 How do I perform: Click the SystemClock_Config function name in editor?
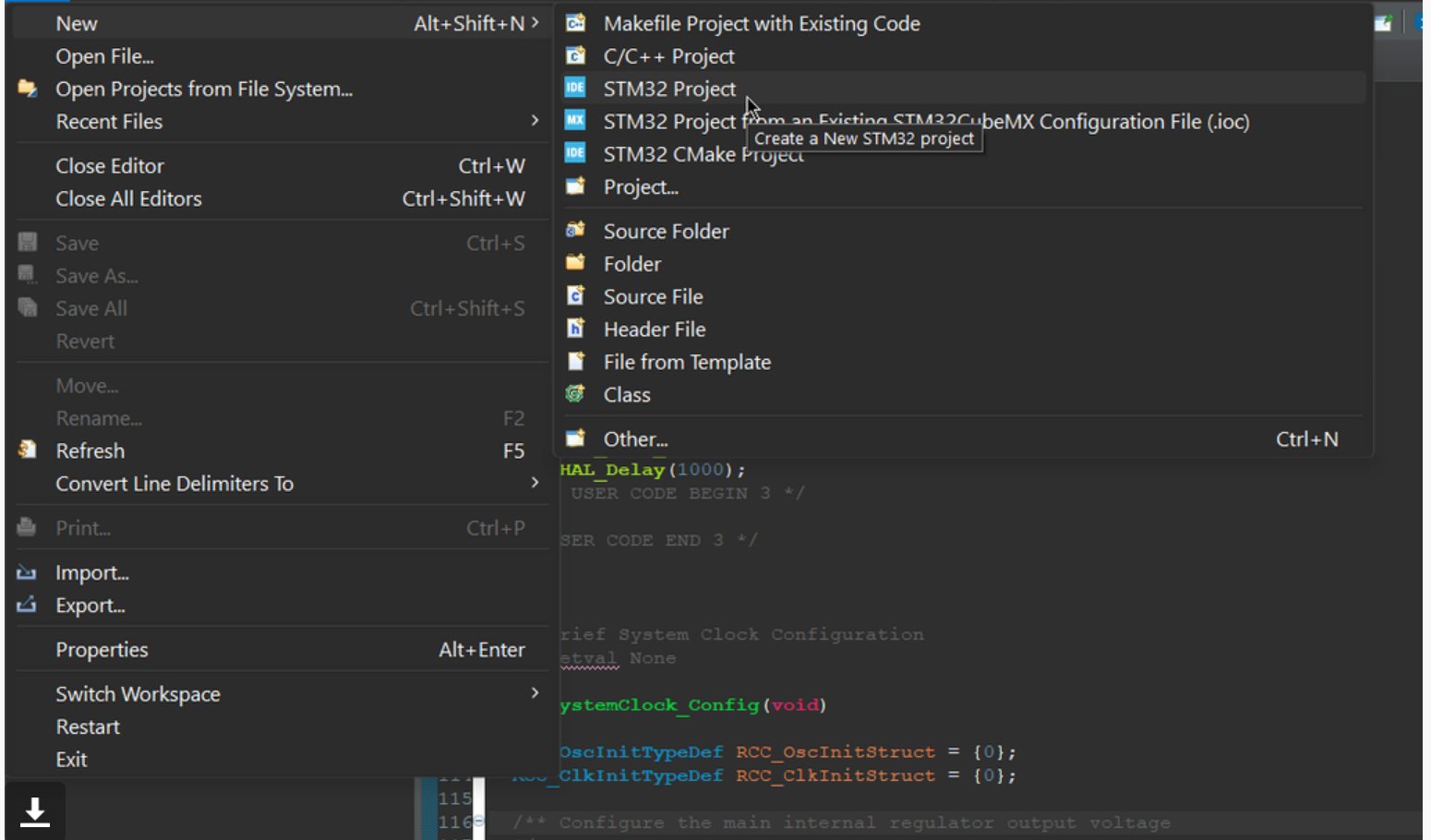[659, 705]
